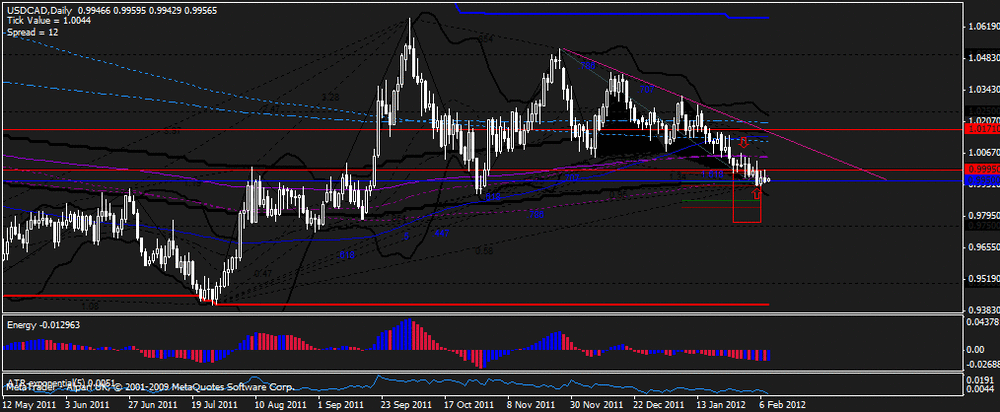Select the magenta descending trendline
This screenshot has height=412, width=1000.
723,115
